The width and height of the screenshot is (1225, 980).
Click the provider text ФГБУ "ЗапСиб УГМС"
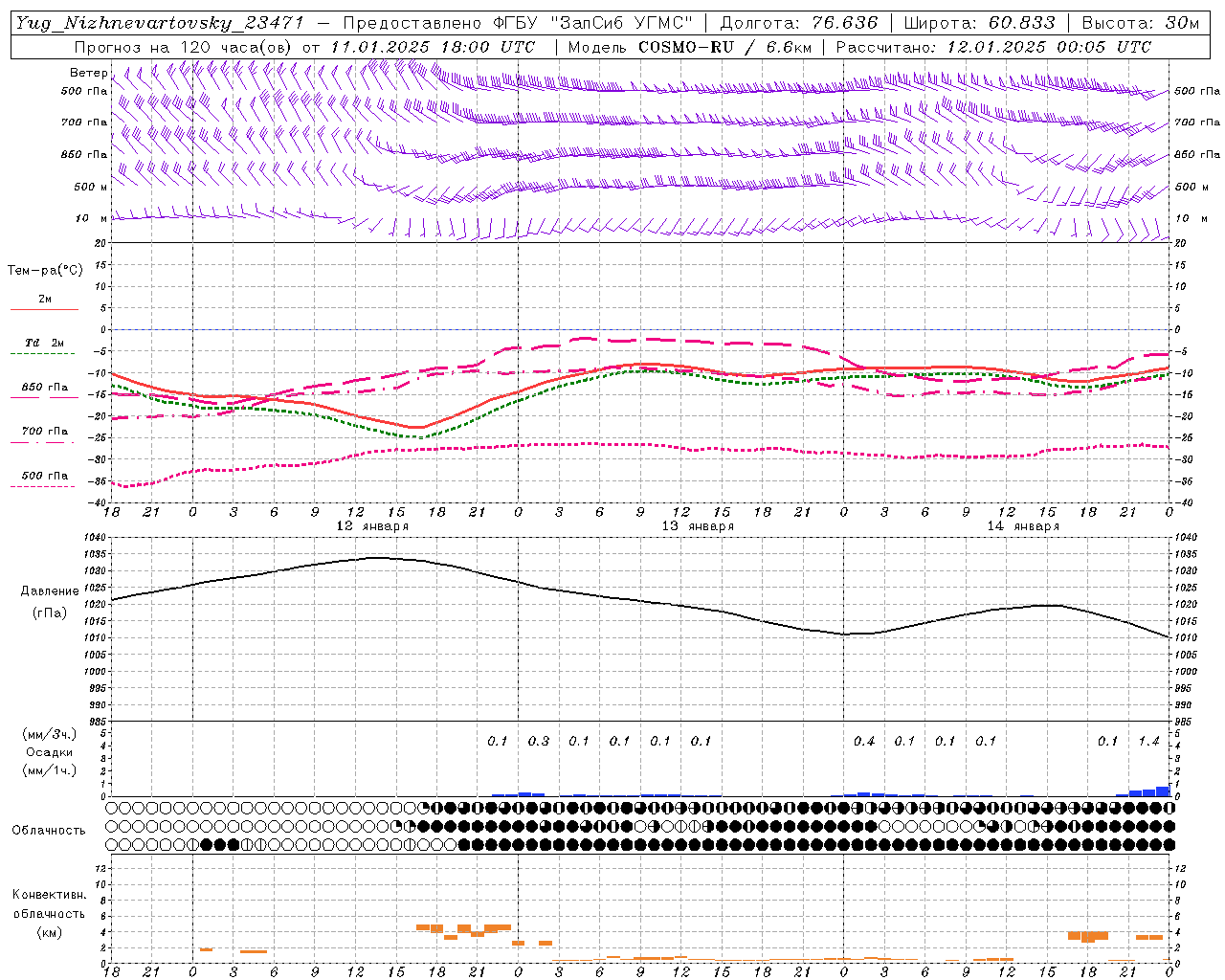[593, 23]
